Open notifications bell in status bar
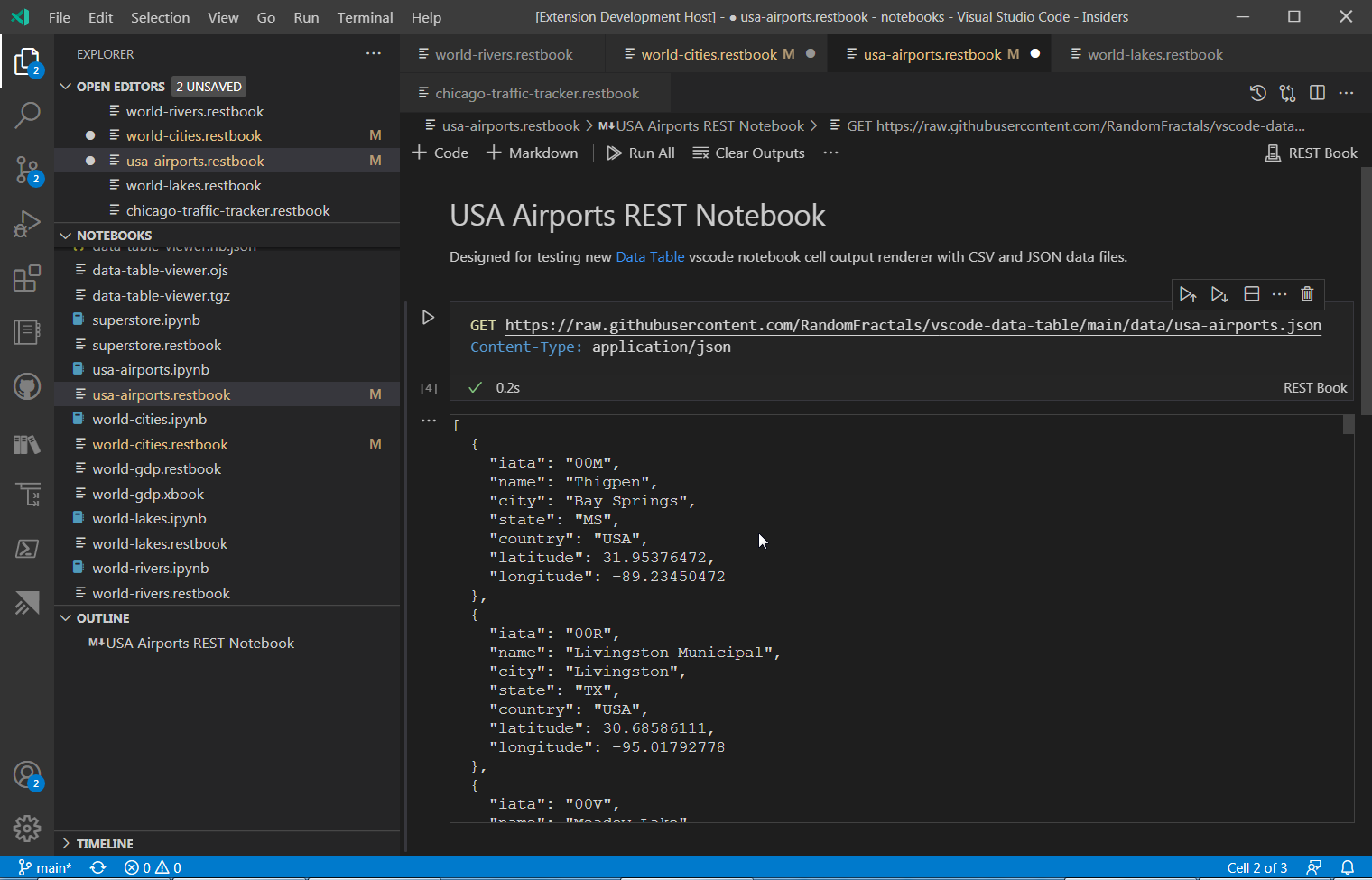 [x=1347, y=867]
